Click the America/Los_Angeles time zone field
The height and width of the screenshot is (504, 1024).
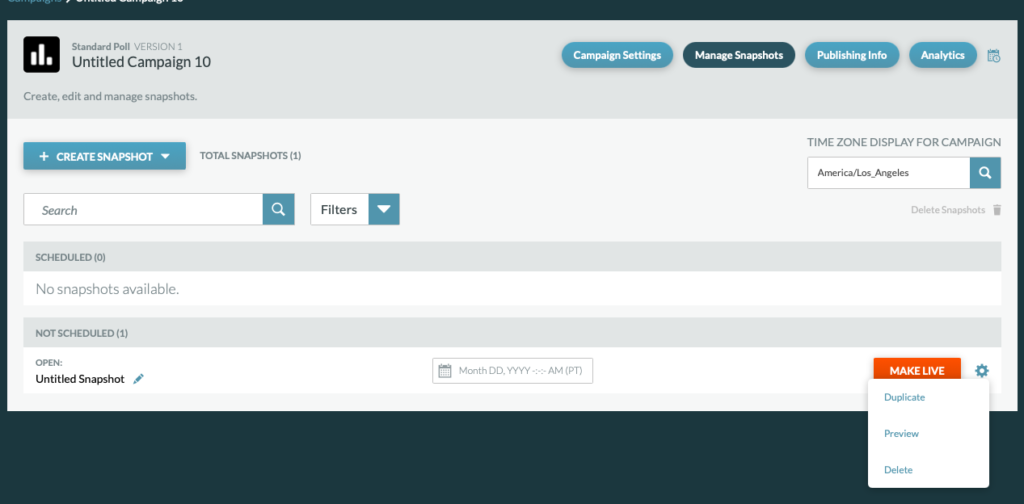(888, 173)
